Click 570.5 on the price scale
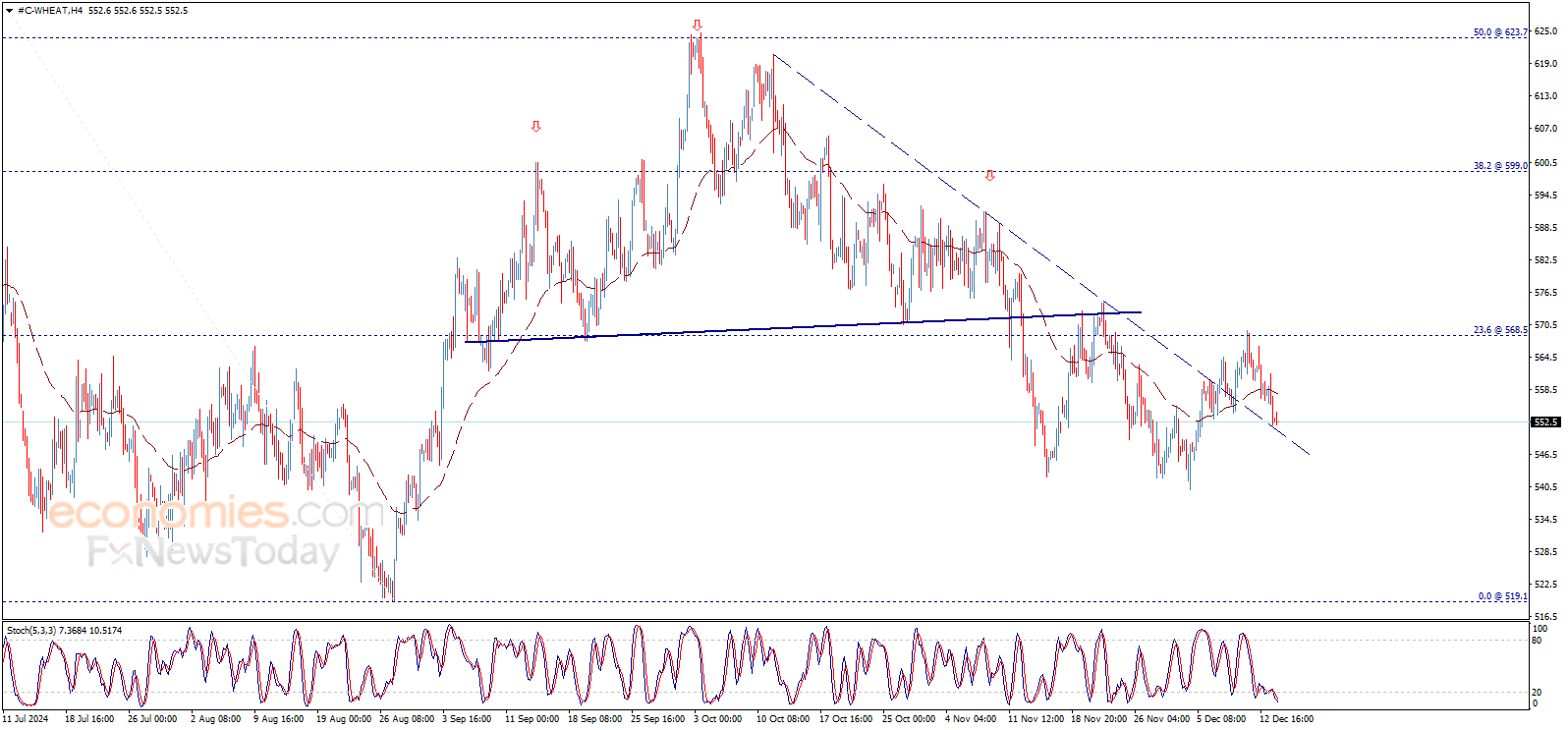Screen dimensions: 1568x730 (x=1545, y=325)
